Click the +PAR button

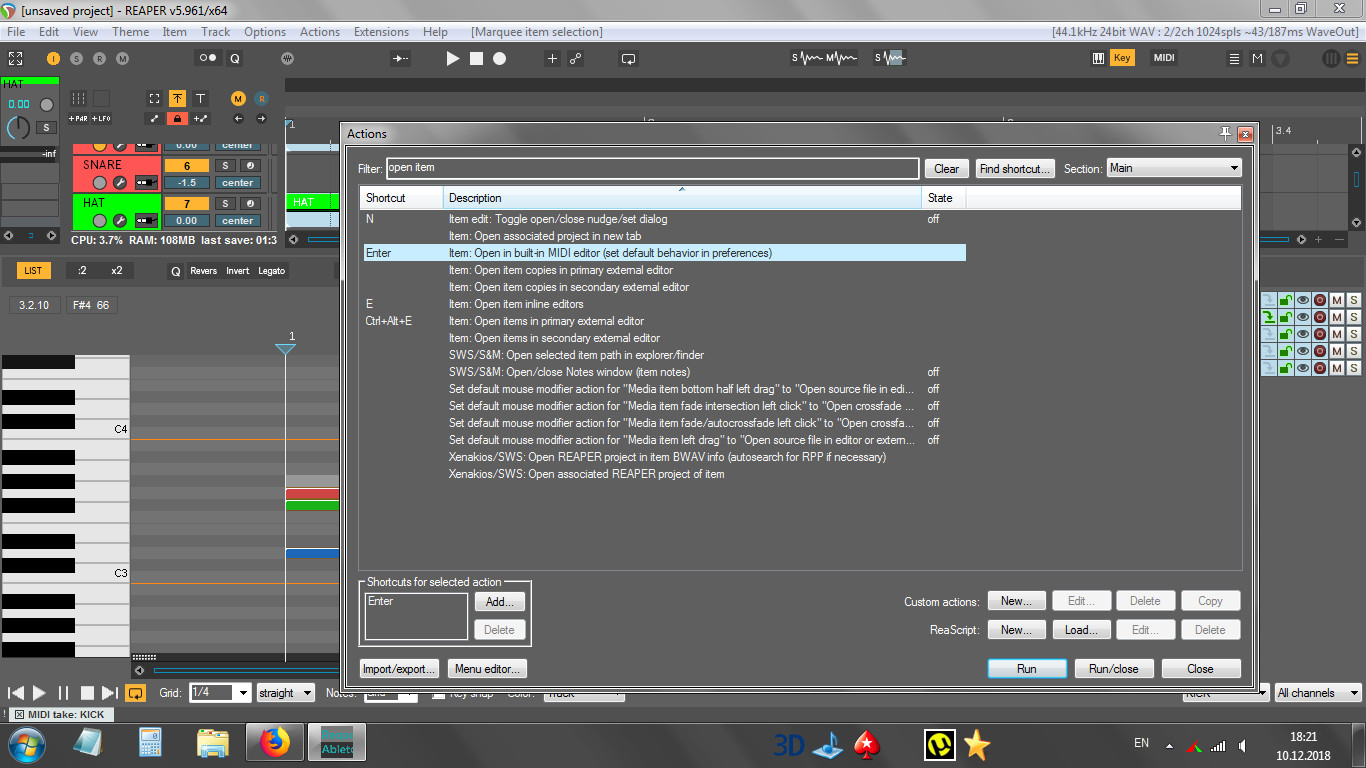coord(78,118)
